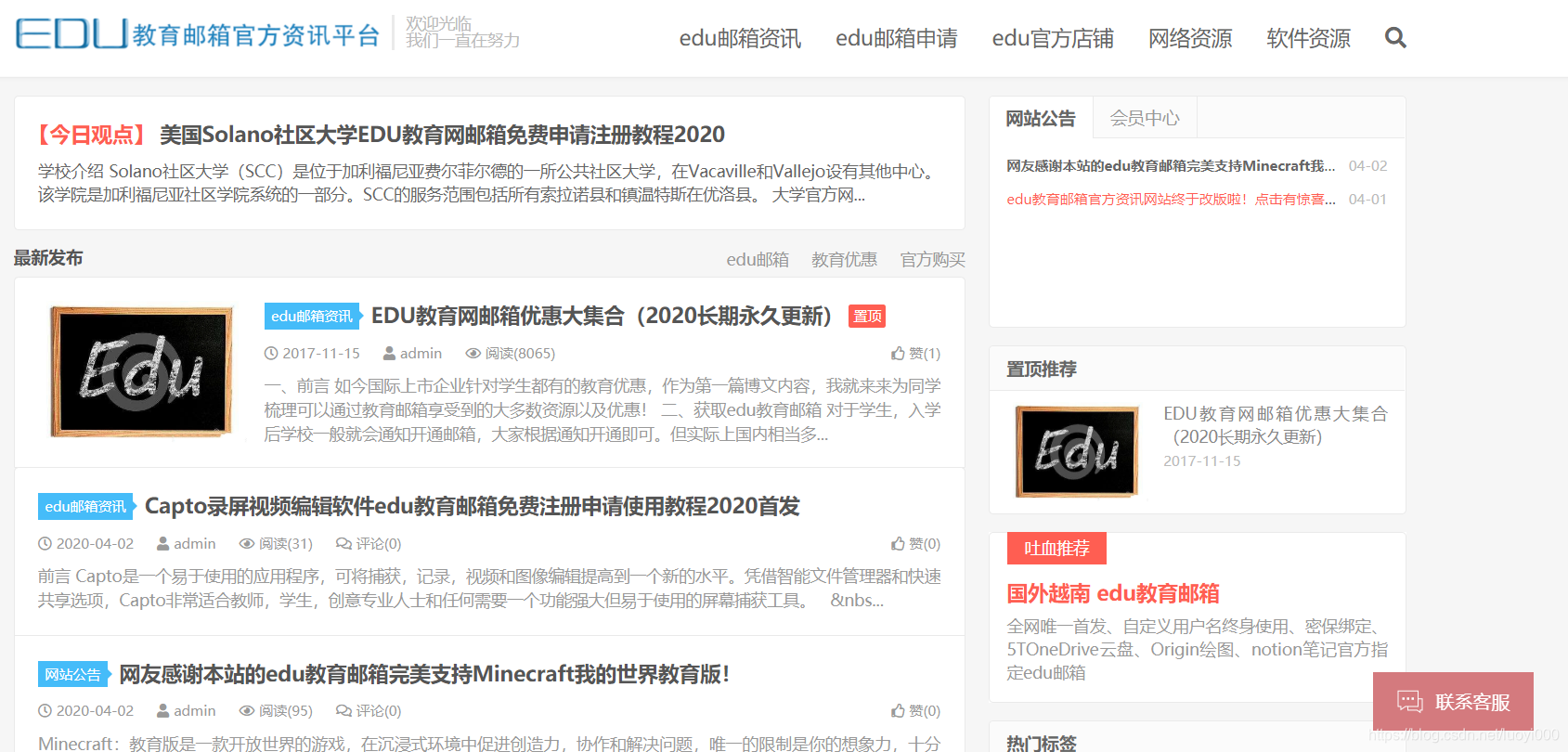Image resolution: width=1568 pixels, height=752 pixels.
Task: Click 2020-04-02 date on Minecraft post
Action: pyautogui.click(x=85, y=711)
